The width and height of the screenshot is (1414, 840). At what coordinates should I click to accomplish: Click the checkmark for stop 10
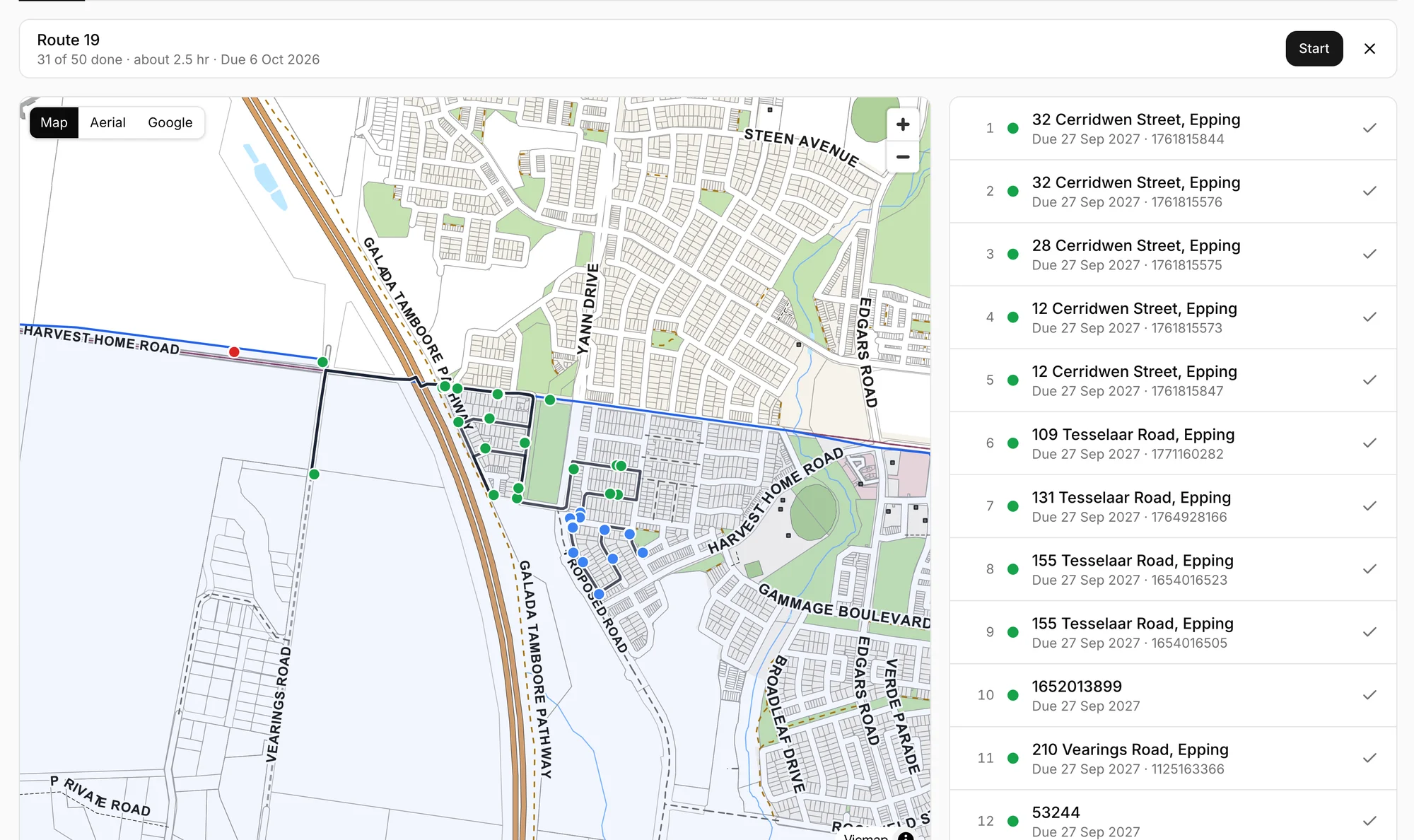[1369, 695]
